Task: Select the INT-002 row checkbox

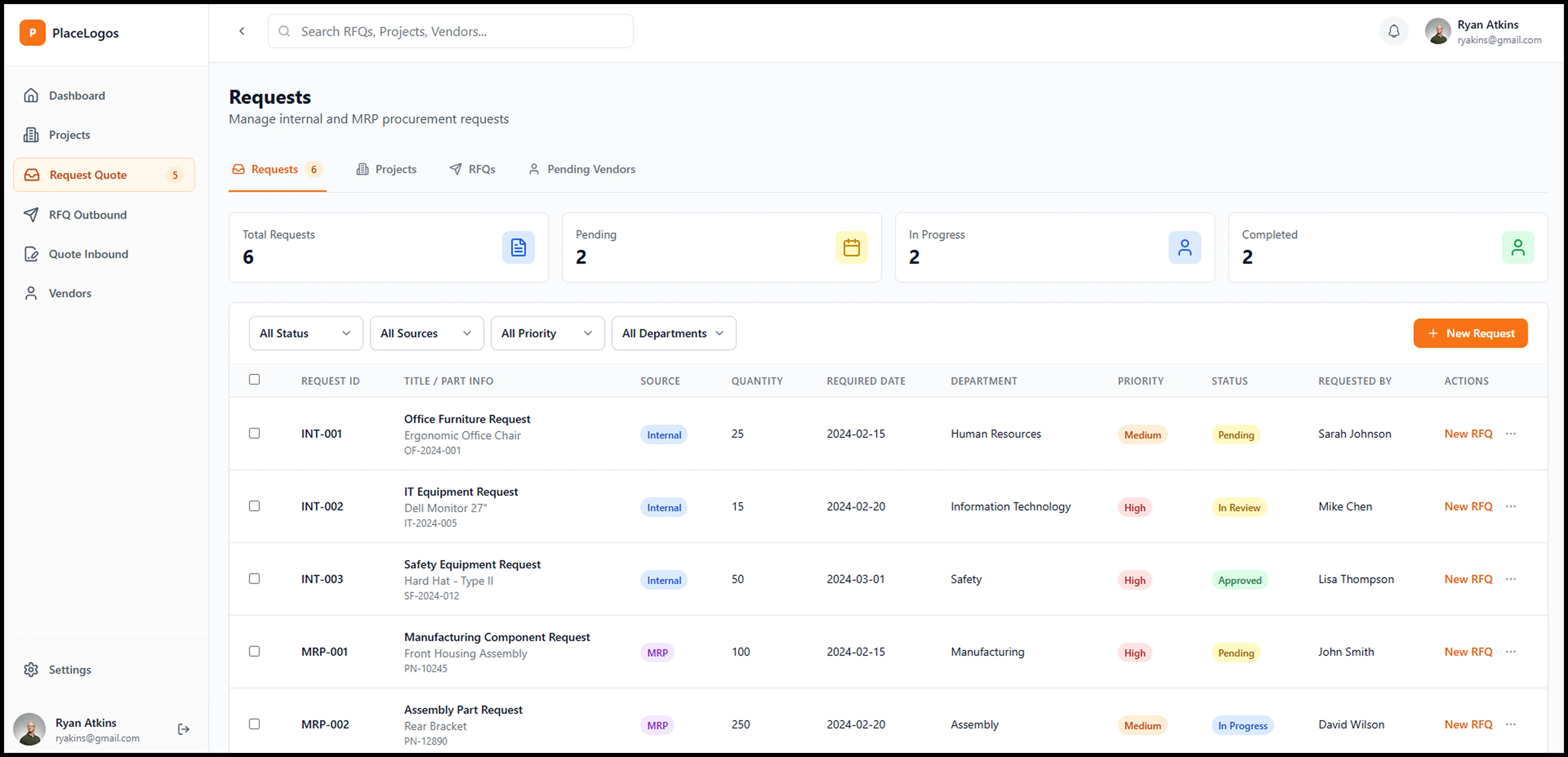Action: 254,506
